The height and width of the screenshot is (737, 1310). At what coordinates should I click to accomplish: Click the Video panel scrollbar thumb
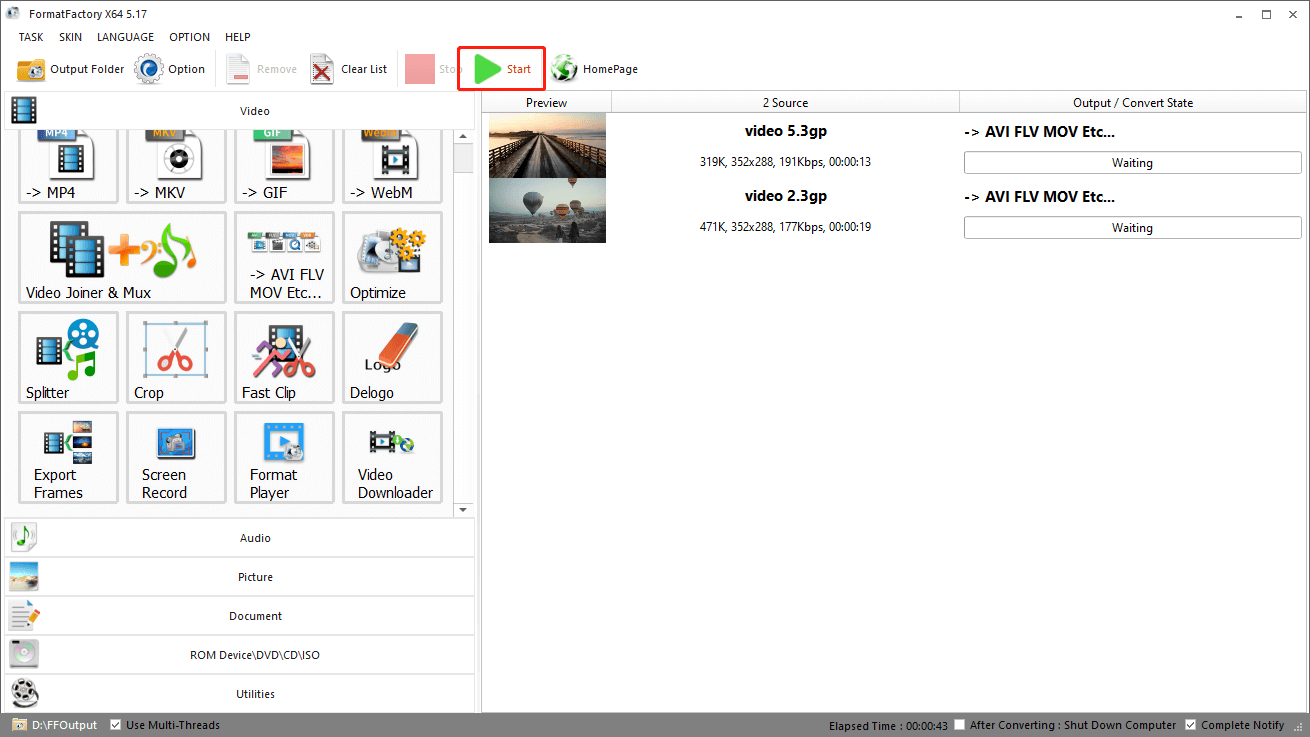[462, 158]
